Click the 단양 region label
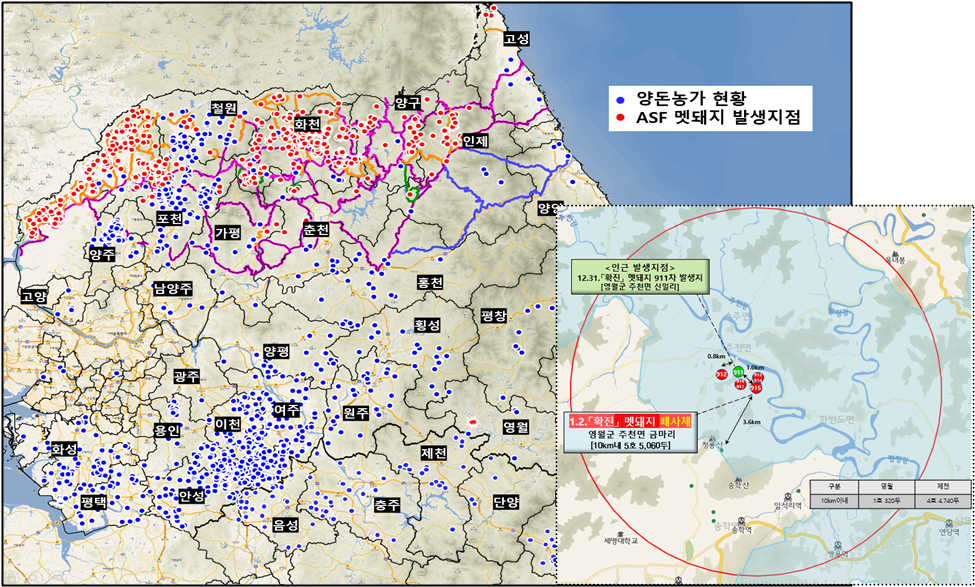 click(x=507, y=502)
